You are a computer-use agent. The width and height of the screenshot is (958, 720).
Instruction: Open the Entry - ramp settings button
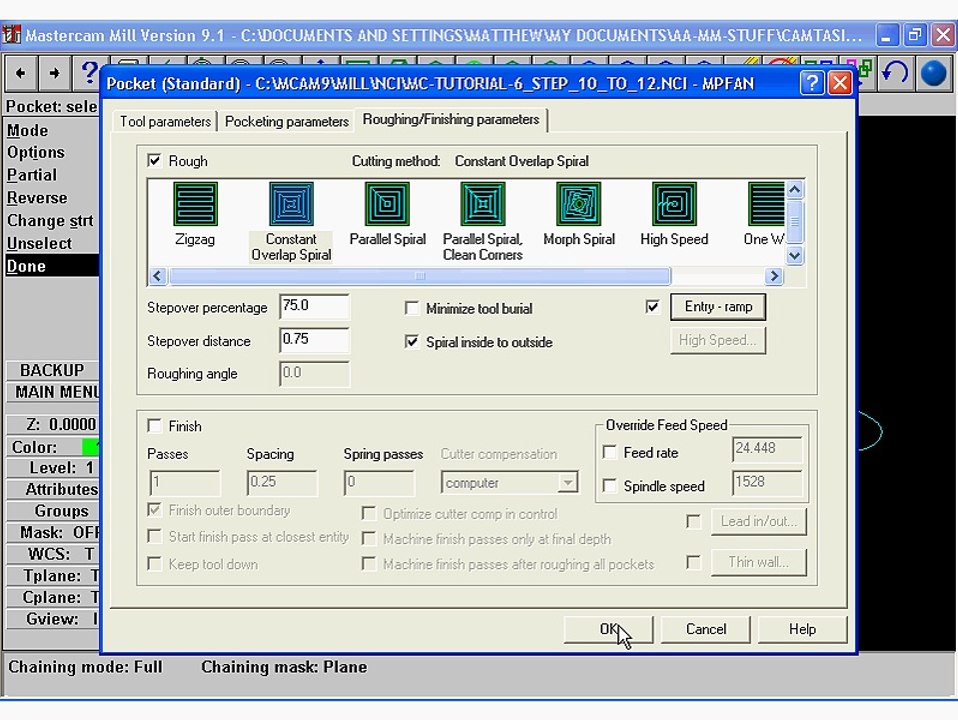point(718,306)
